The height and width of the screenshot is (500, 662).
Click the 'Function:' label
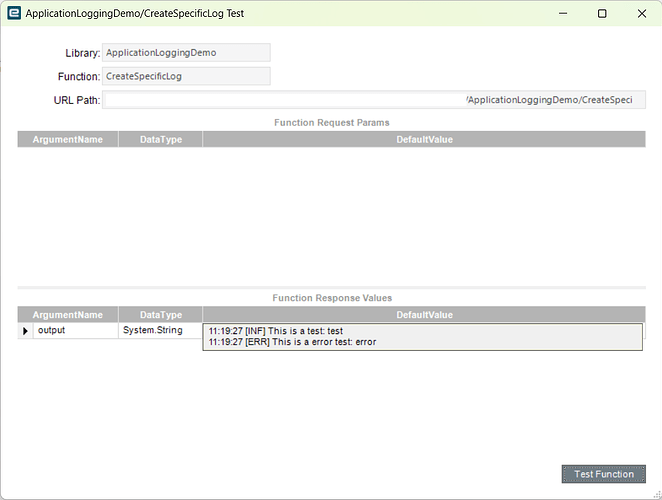(x=79, y=77)
